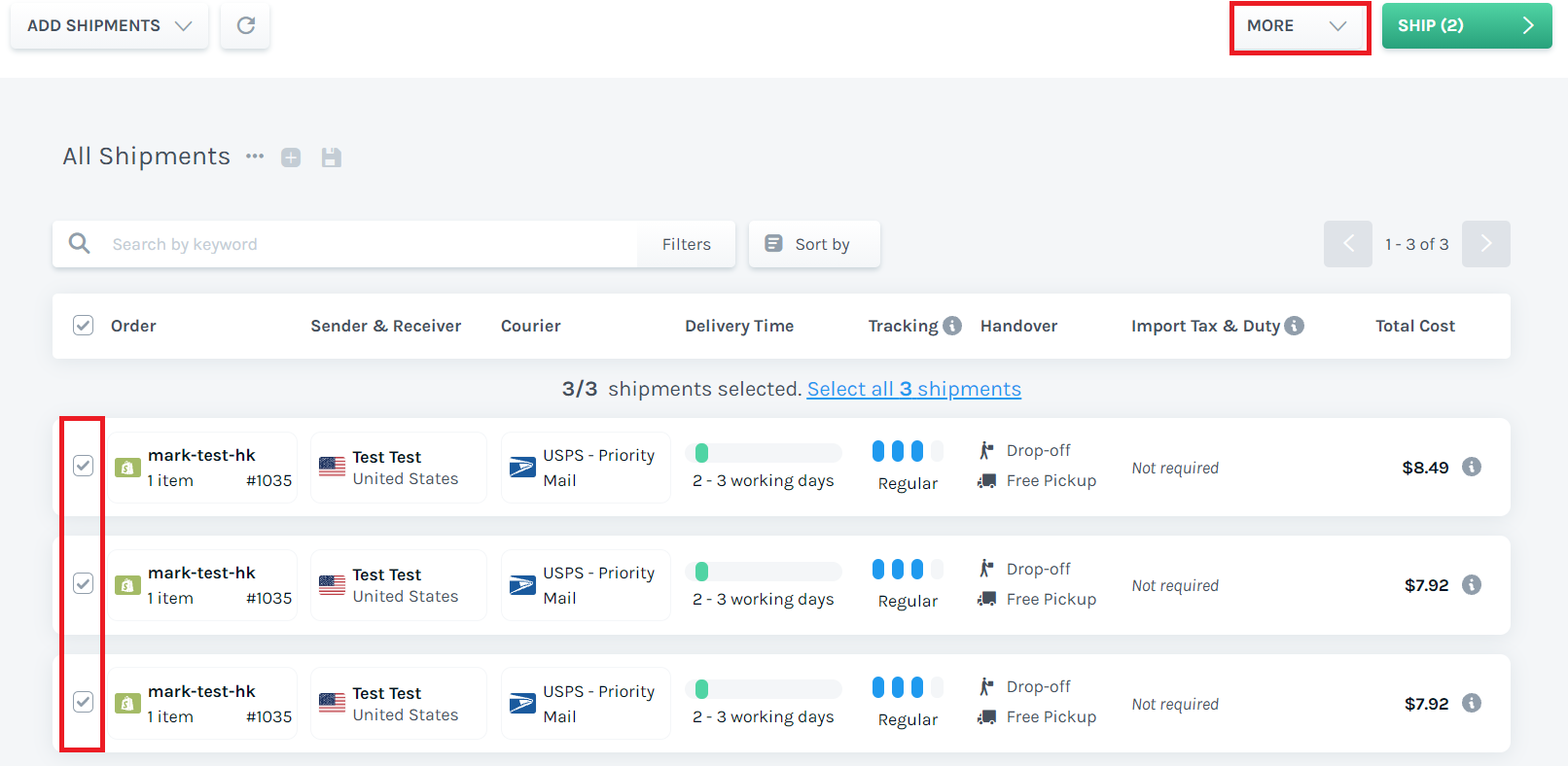
Task: Click the Handover column header
Action: 1018,326
